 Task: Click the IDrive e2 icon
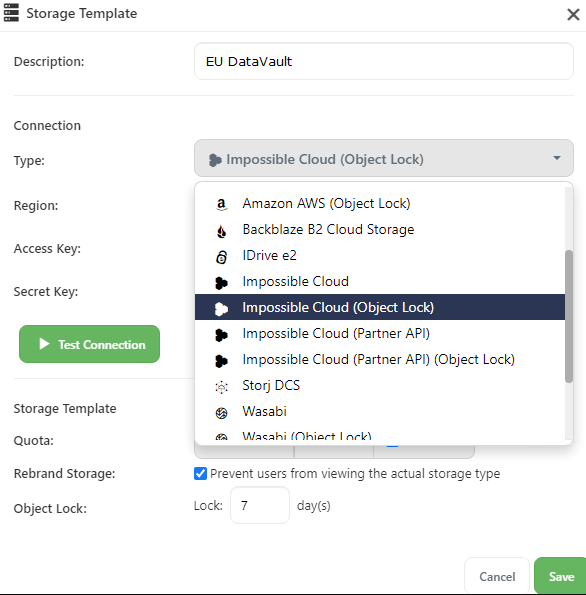pos(221,257)
